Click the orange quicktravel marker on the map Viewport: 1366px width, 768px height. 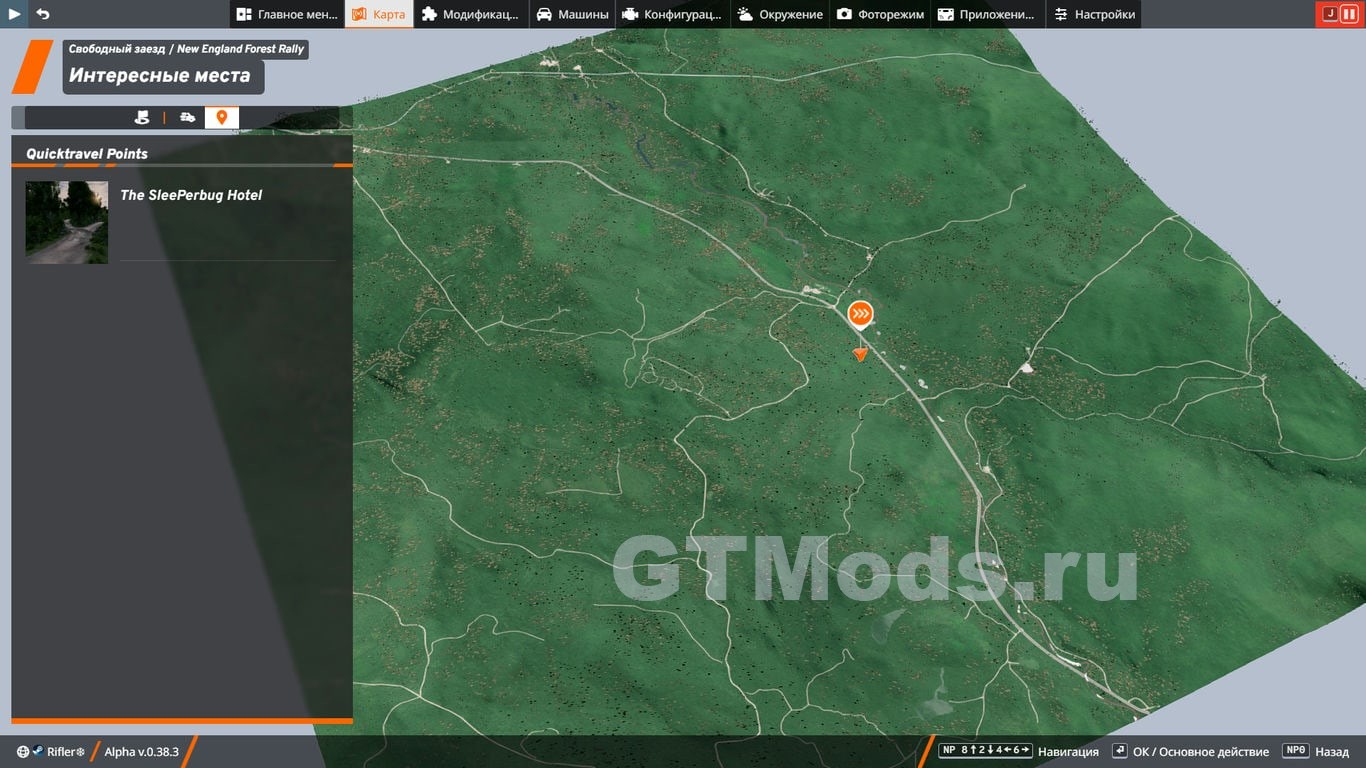(860, 315)
